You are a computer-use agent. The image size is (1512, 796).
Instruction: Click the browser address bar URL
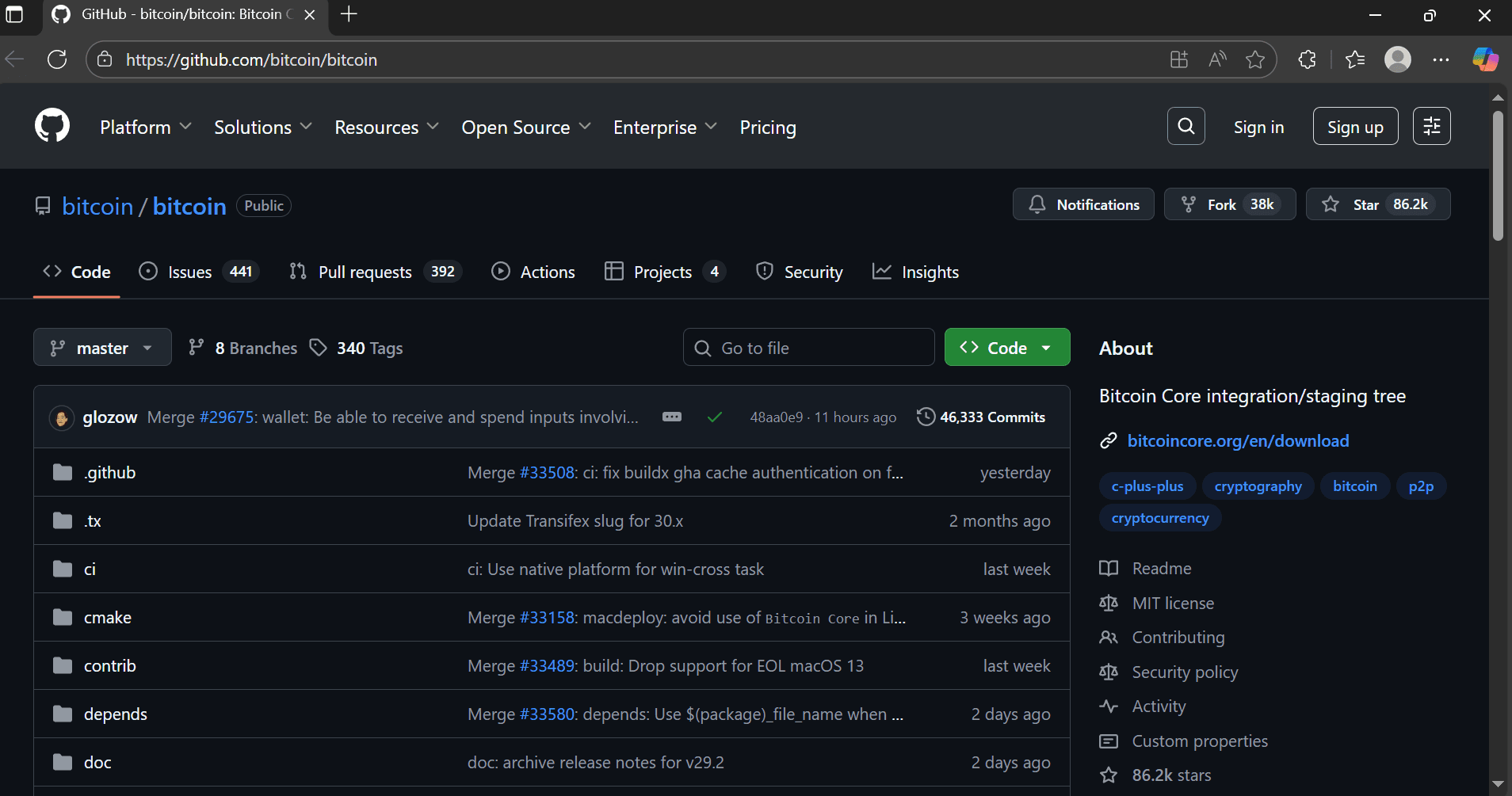(251, 59)
